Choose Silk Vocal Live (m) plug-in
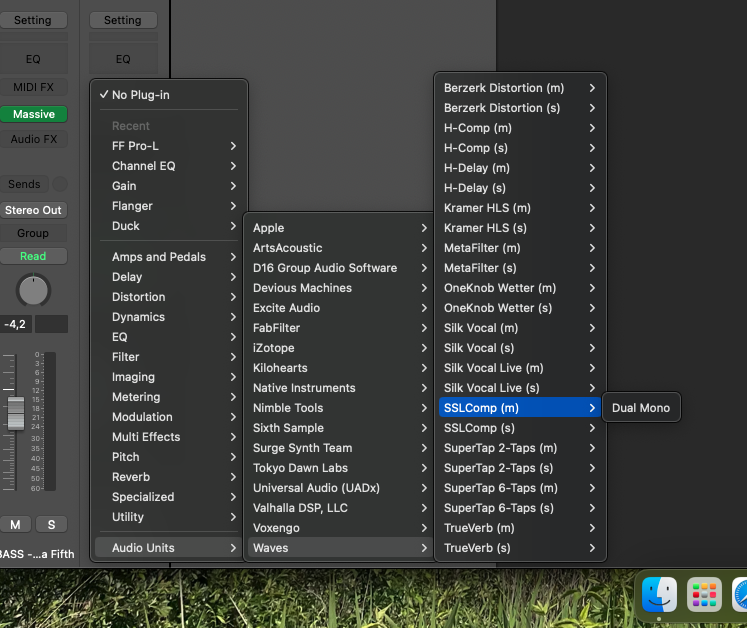The height and width of the screenshot is (628, 747). (x=520, y=368)
